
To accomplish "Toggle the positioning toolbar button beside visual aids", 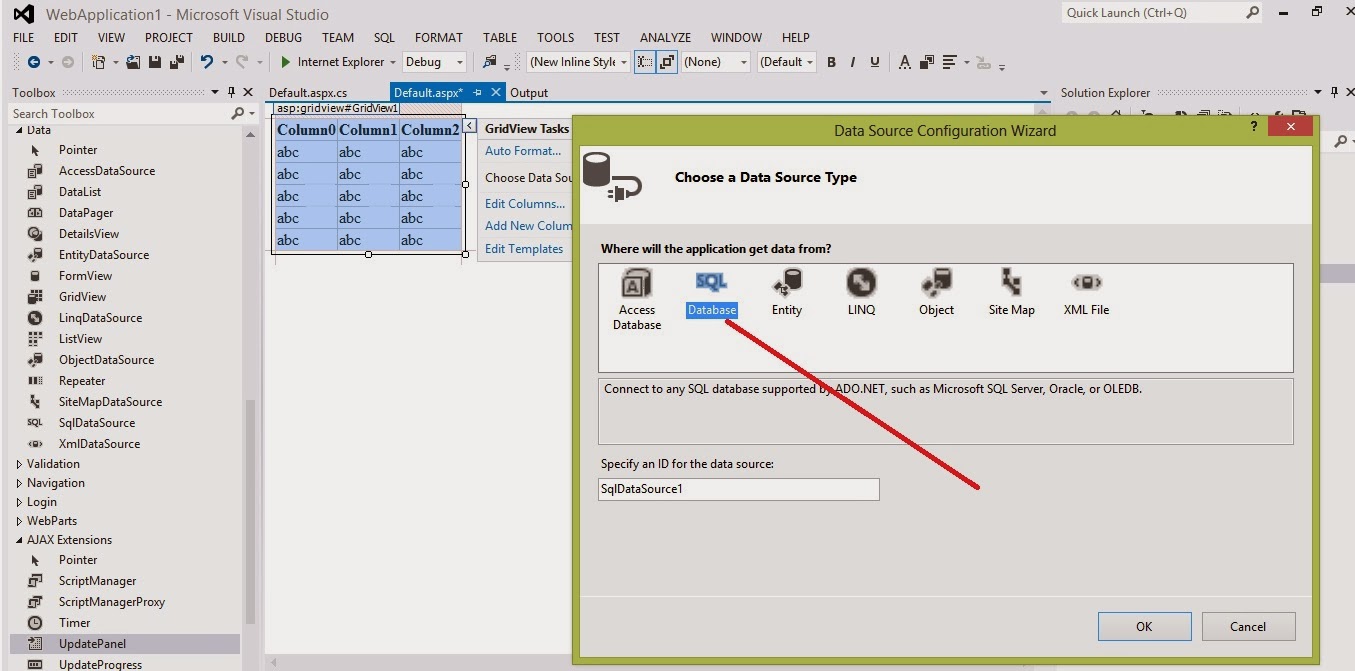I will [667, 62].
